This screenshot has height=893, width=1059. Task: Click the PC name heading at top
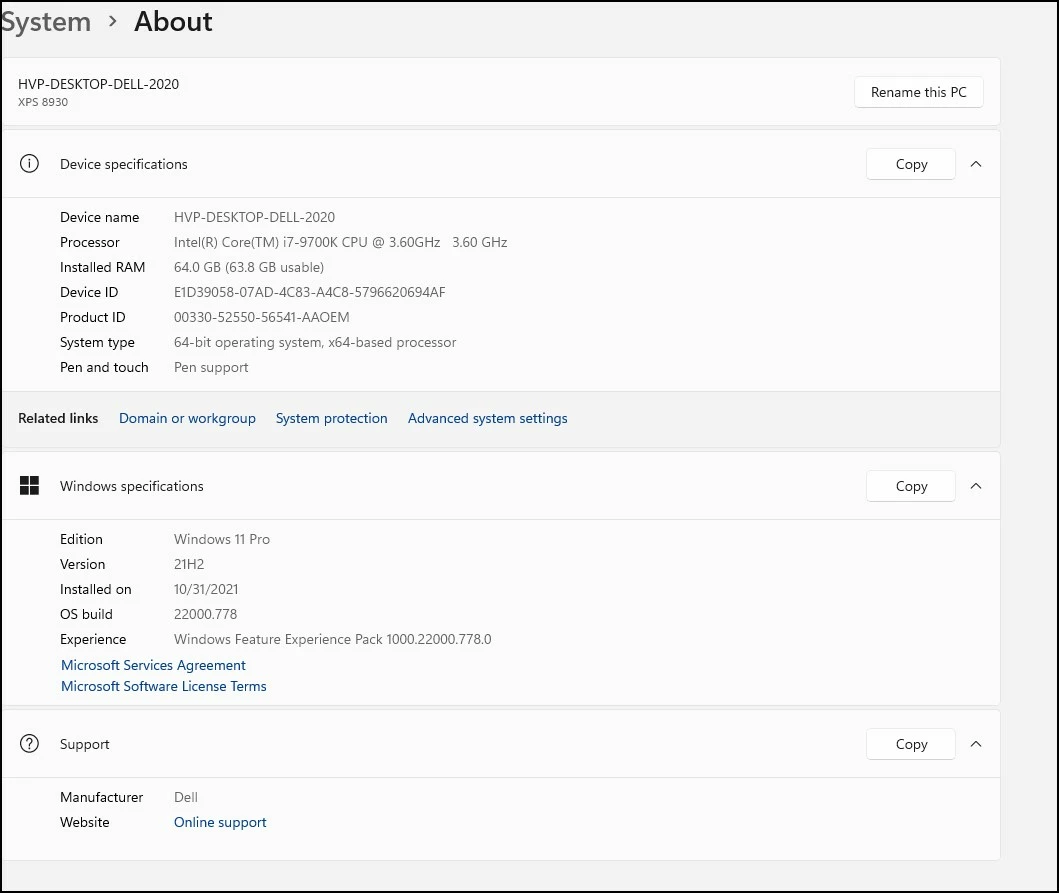[99, 84]
